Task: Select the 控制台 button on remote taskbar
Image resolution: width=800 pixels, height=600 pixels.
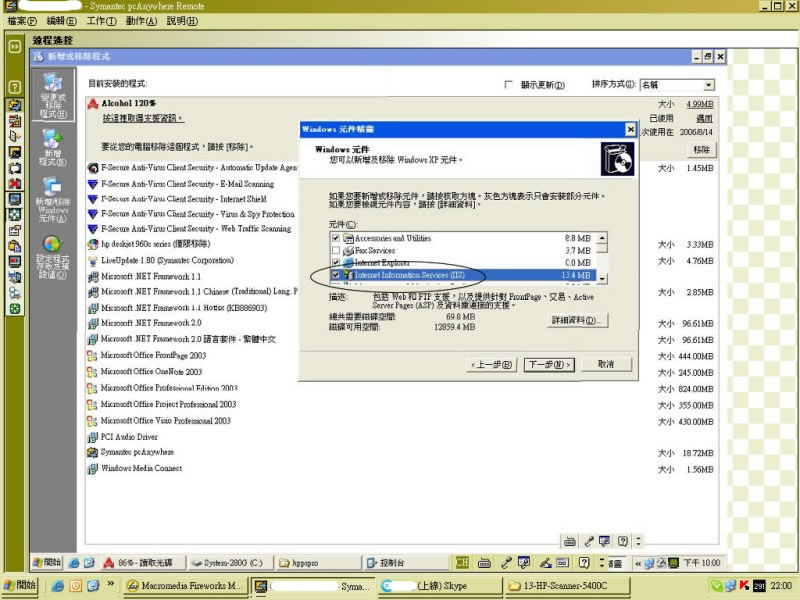Action: coord(407,563)
